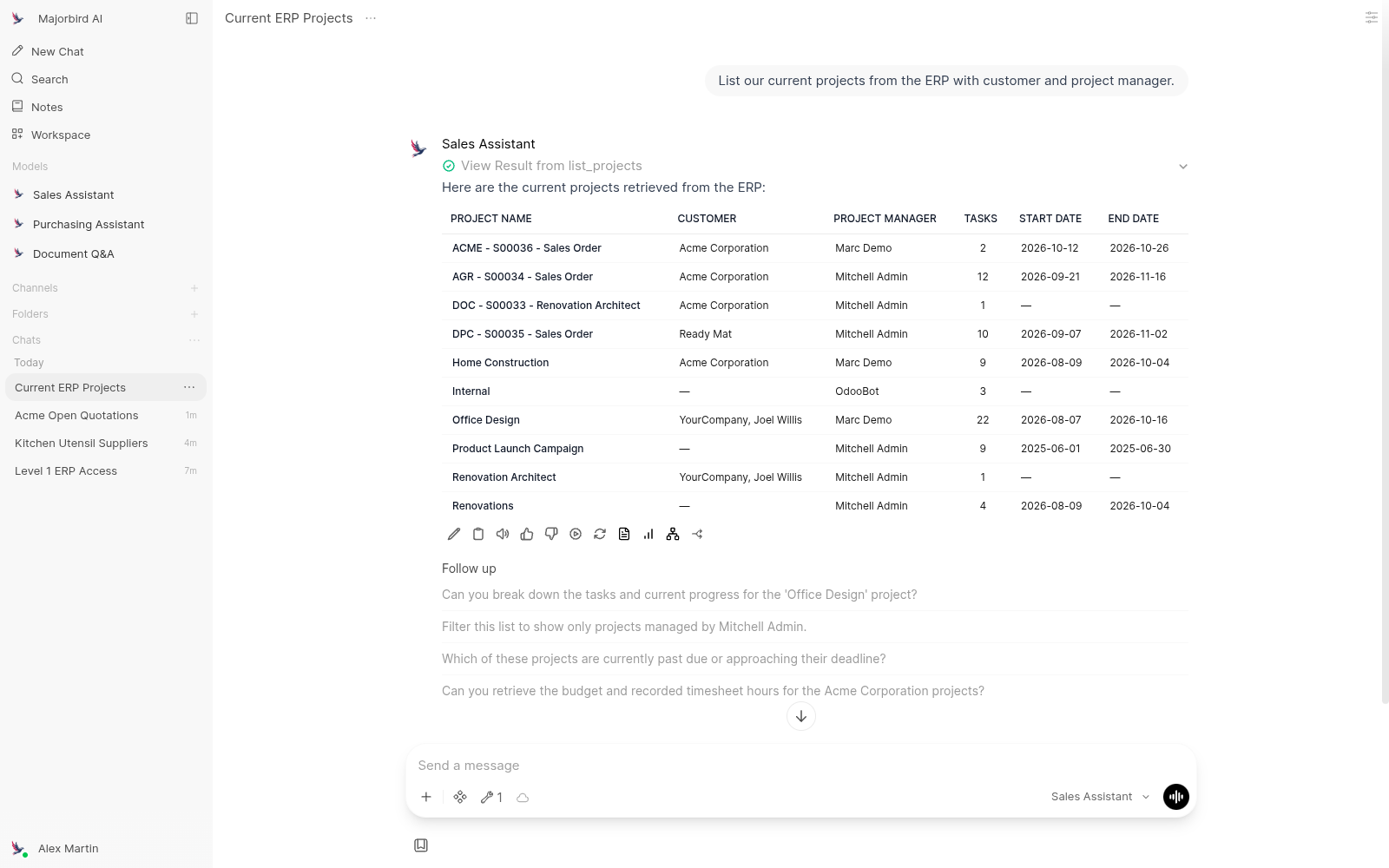Open integrations diamond-grid icon in message bar
The width and height of the screenshot is (1389, 868).
coord(460,797)
